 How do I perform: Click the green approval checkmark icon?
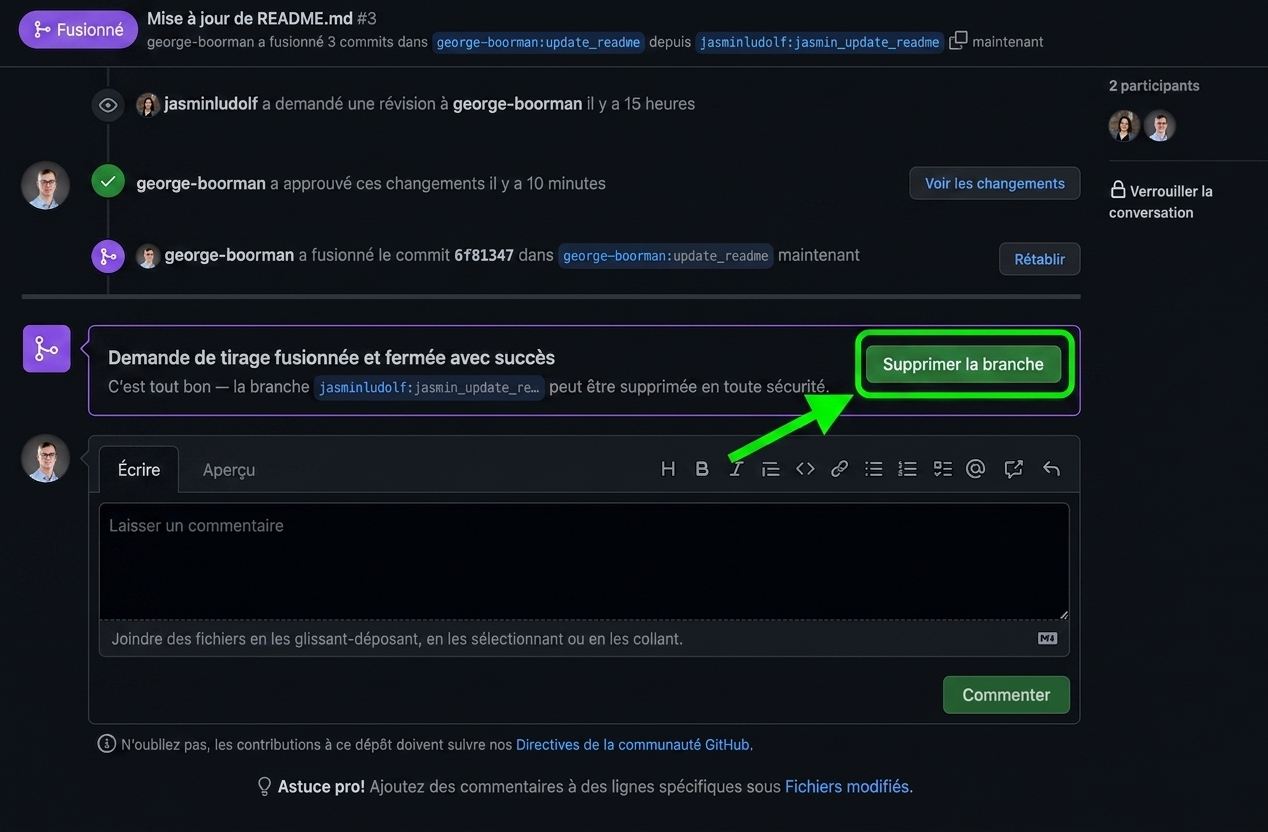coord(108,182)
